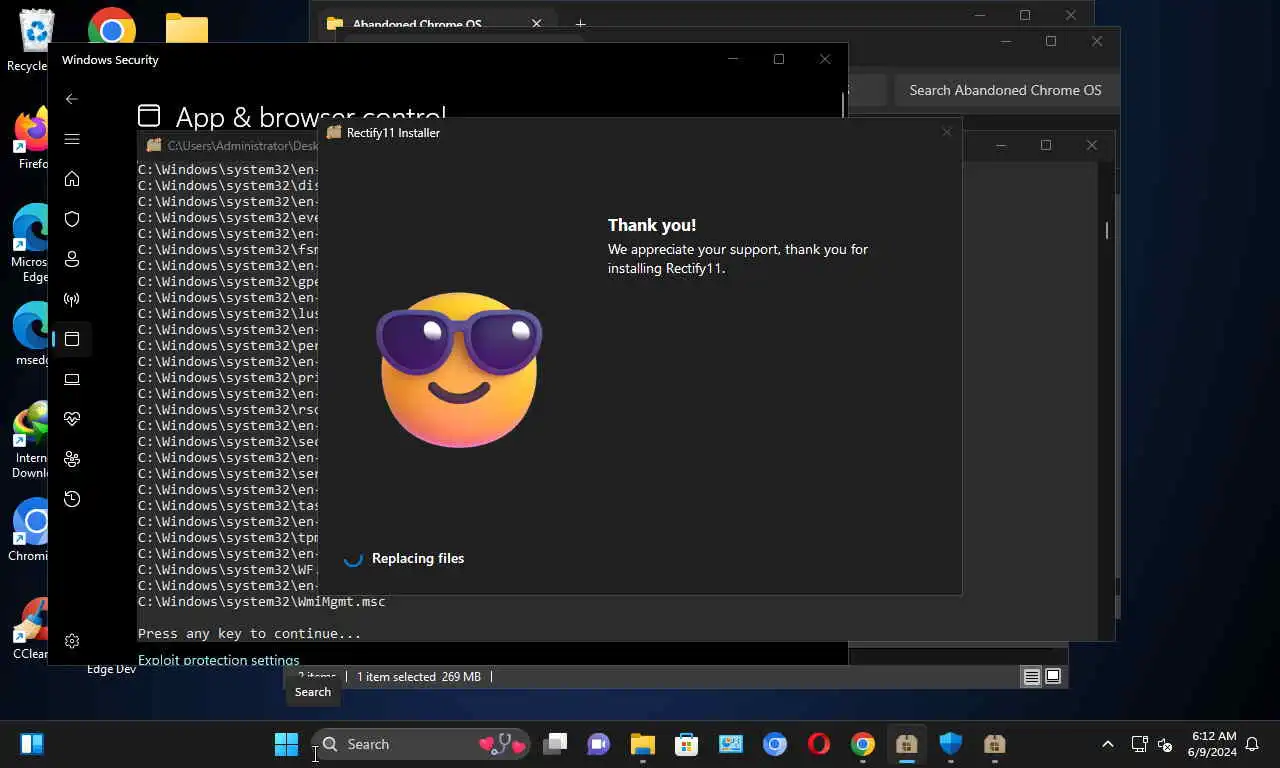This screenshot has width=1280, height=768.
Task: Switch File Explorer to large icons view
Action: (x=1053, y=677)
